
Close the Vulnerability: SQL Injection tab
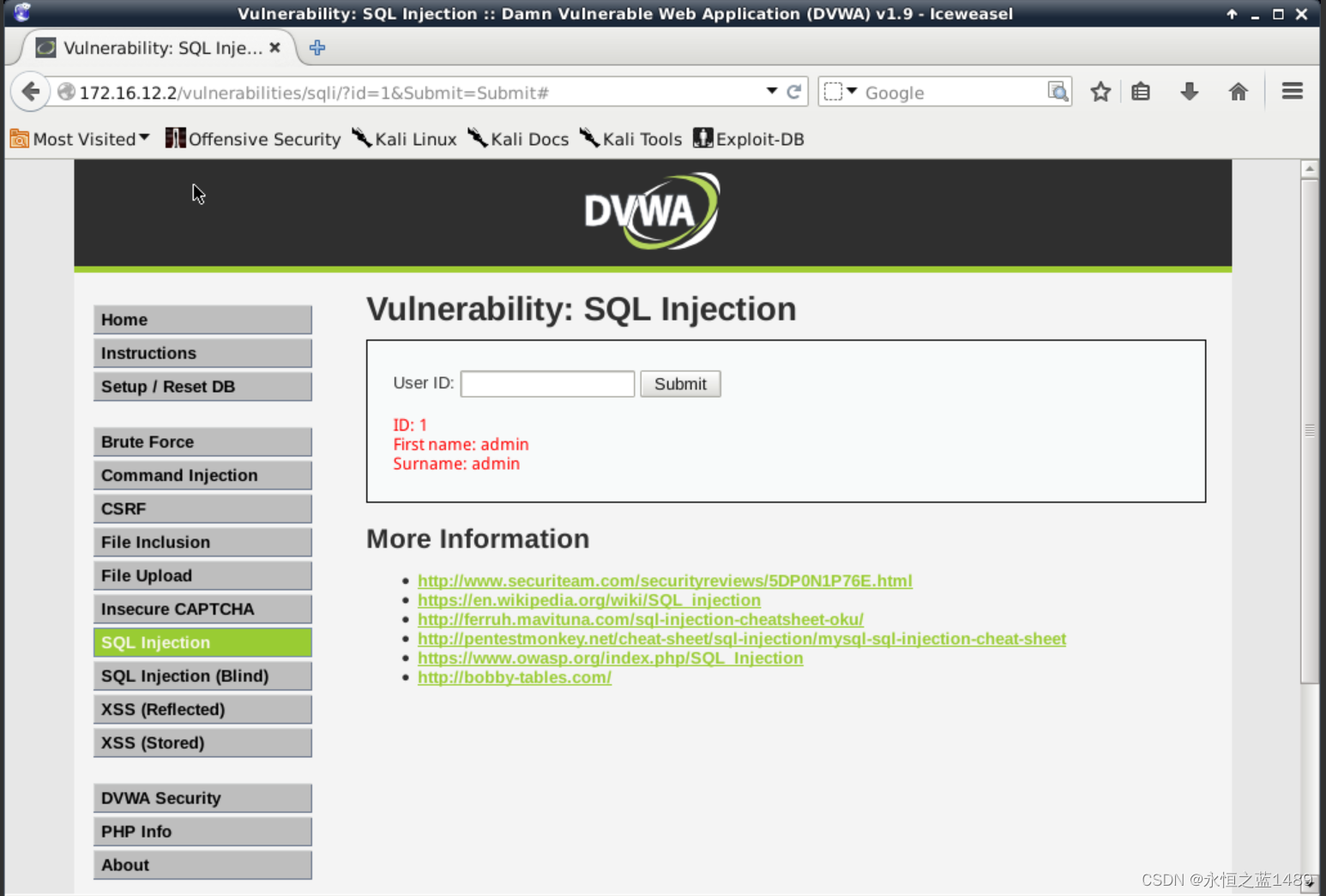point(274,48)
